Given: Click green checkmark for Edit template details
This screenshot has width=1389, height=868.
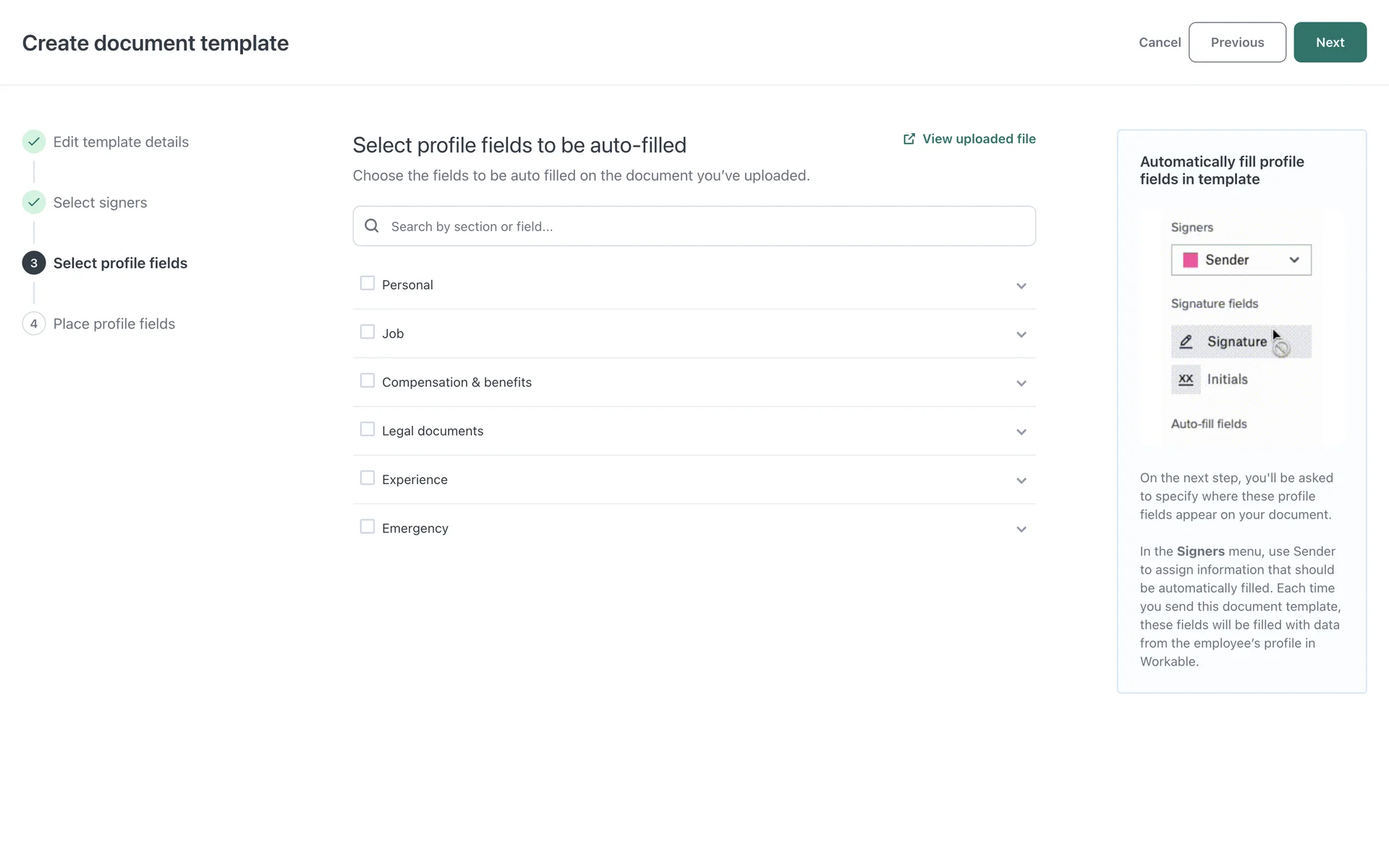Looking at the screenshot, I should point(34,142).
